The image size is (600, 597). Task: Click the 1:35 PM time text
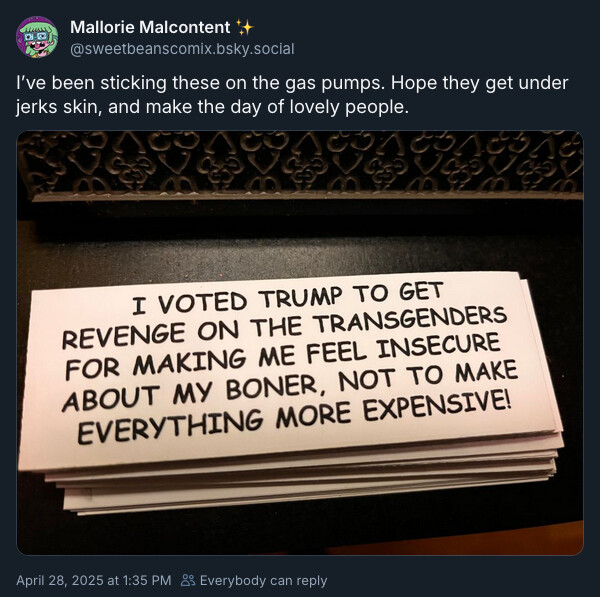click(x=147, y=581)
